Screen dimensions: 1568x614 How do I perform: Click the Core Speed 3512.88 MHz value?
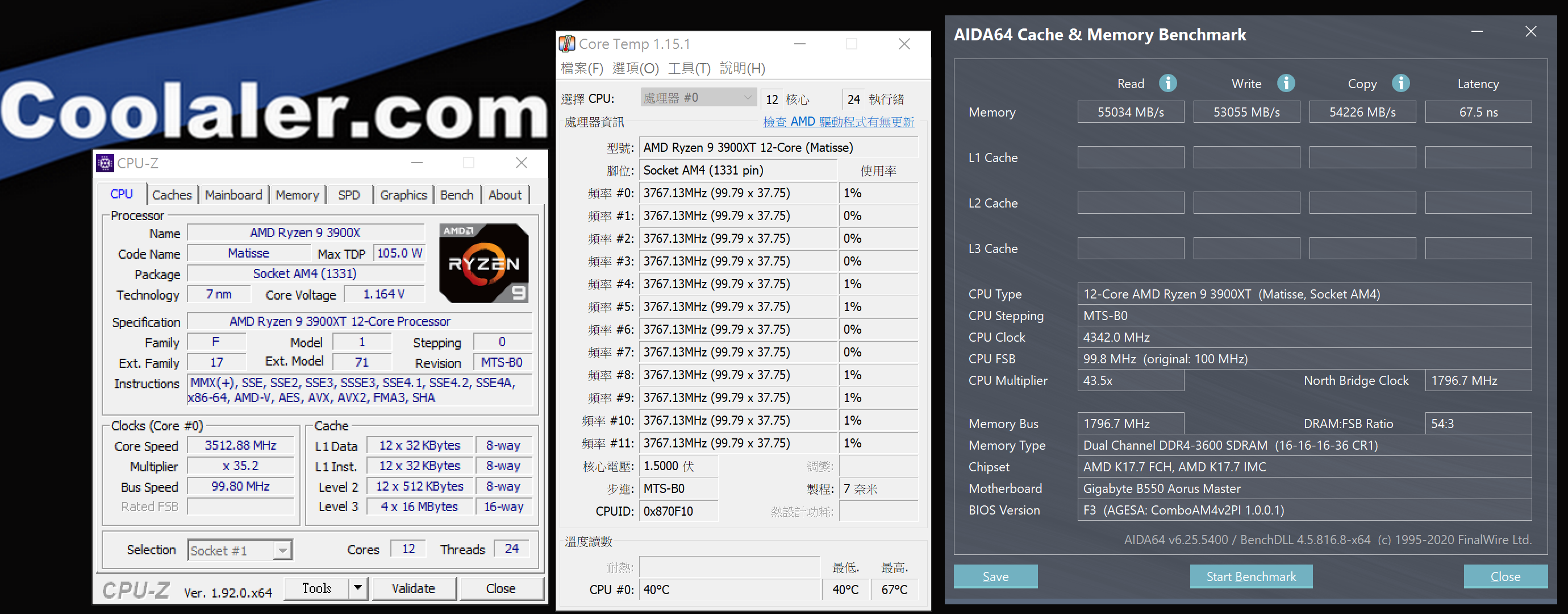click(x=240, y=445)
